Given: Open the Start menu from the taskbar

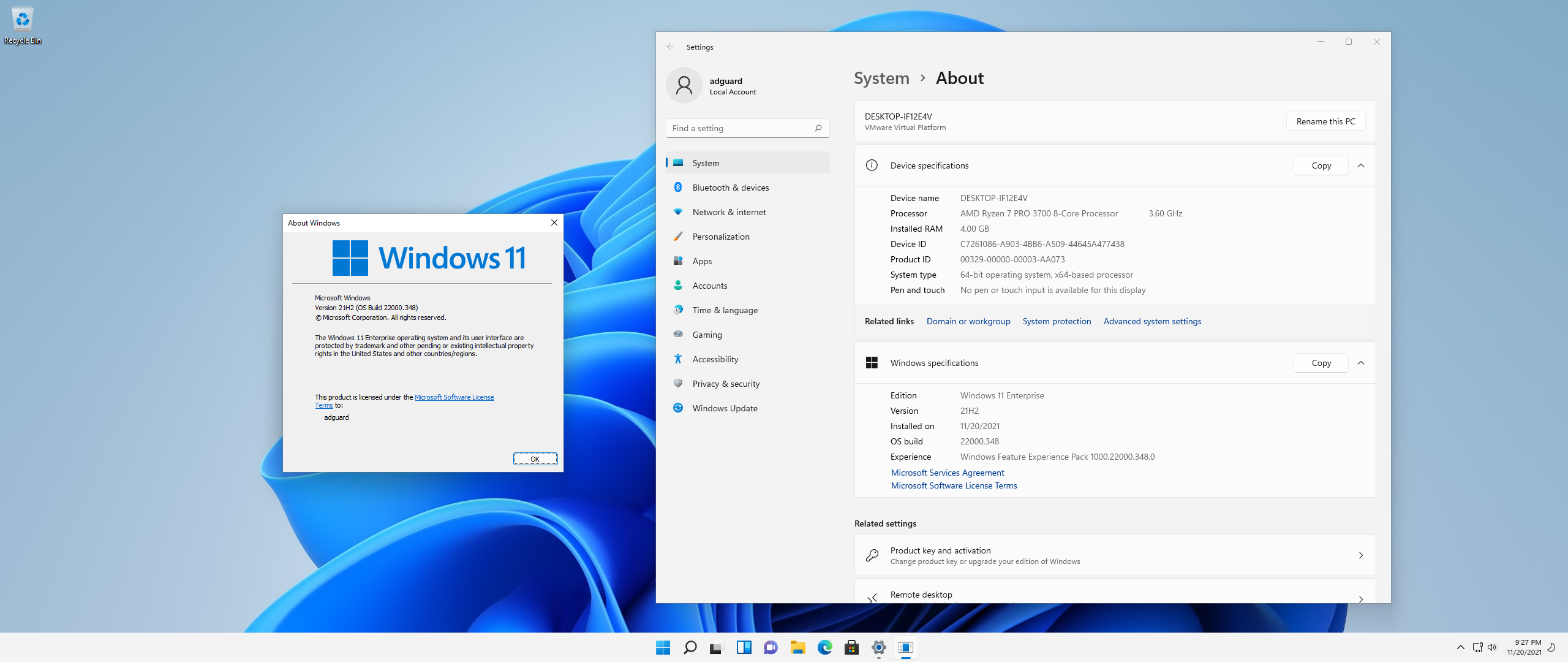Looking at the screenshot, I should pos(663,647).
